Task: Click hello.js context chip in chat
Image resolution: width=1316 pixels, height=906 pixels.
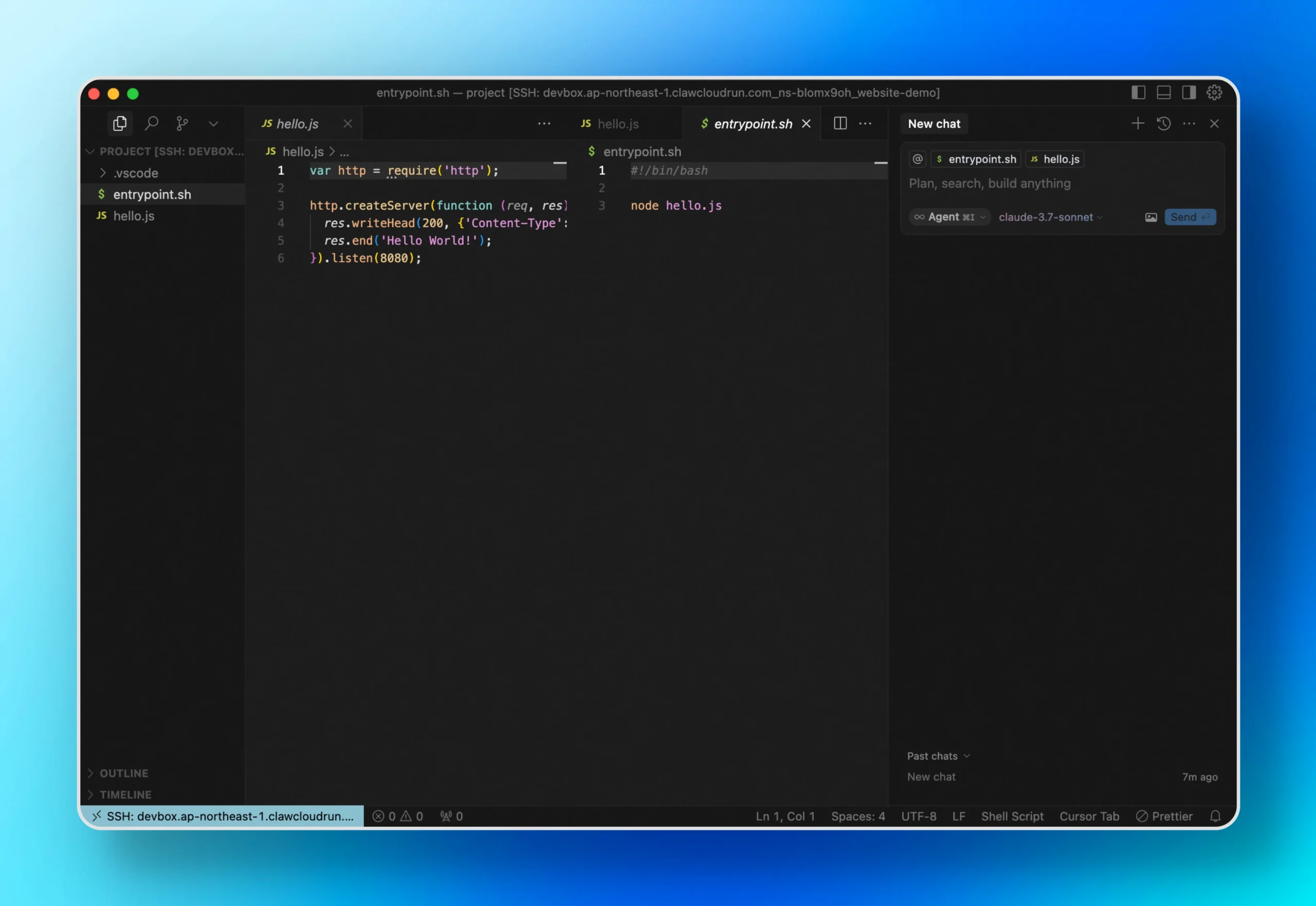Action: tap(1055, 159)
